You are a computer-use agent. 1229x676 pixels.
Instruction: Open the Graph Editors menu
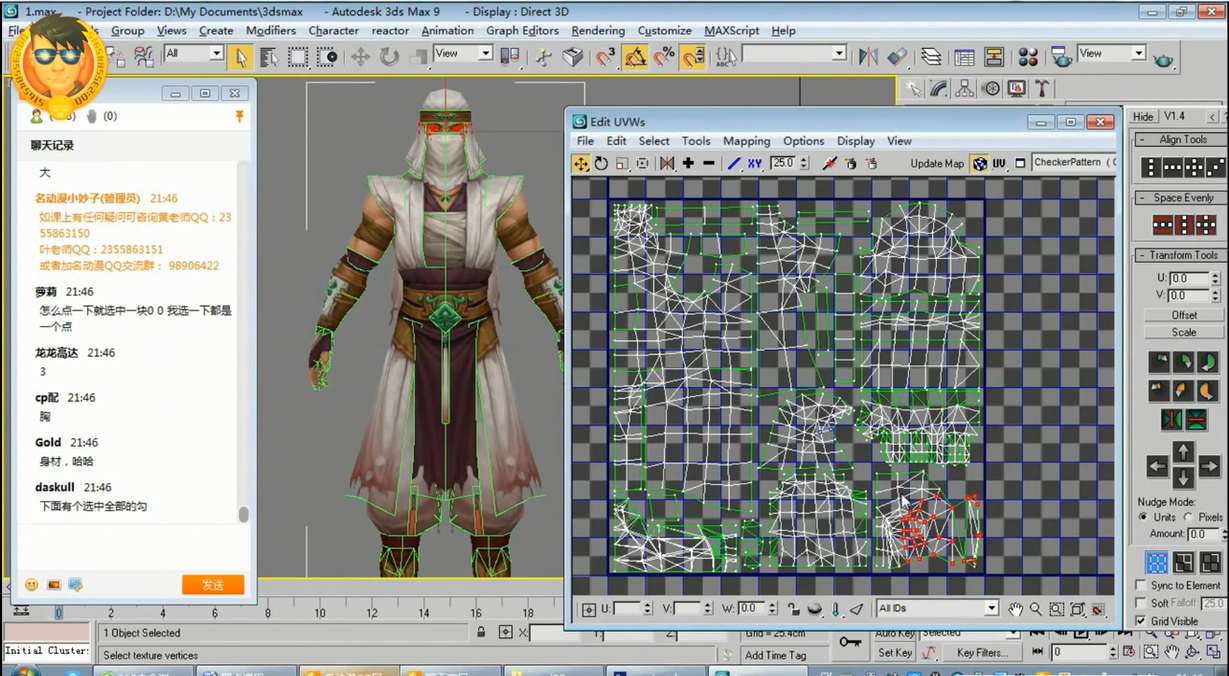522,31
